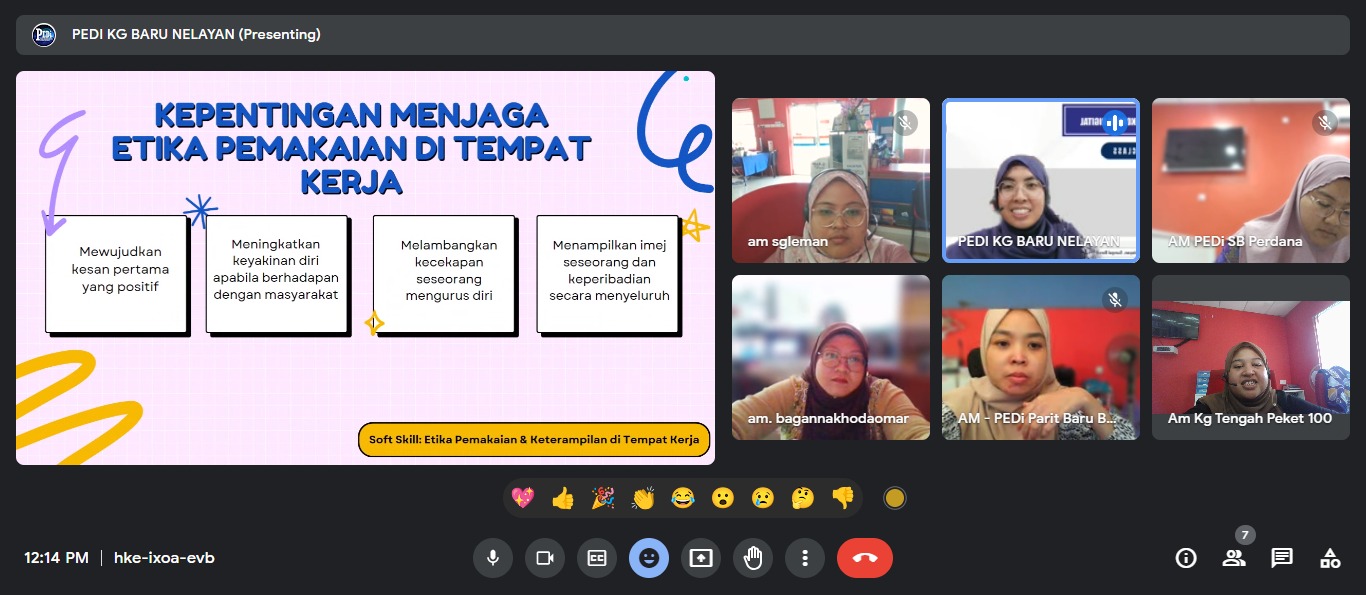
Task: Raise hand in the meeting
Action: click(753, 558)
